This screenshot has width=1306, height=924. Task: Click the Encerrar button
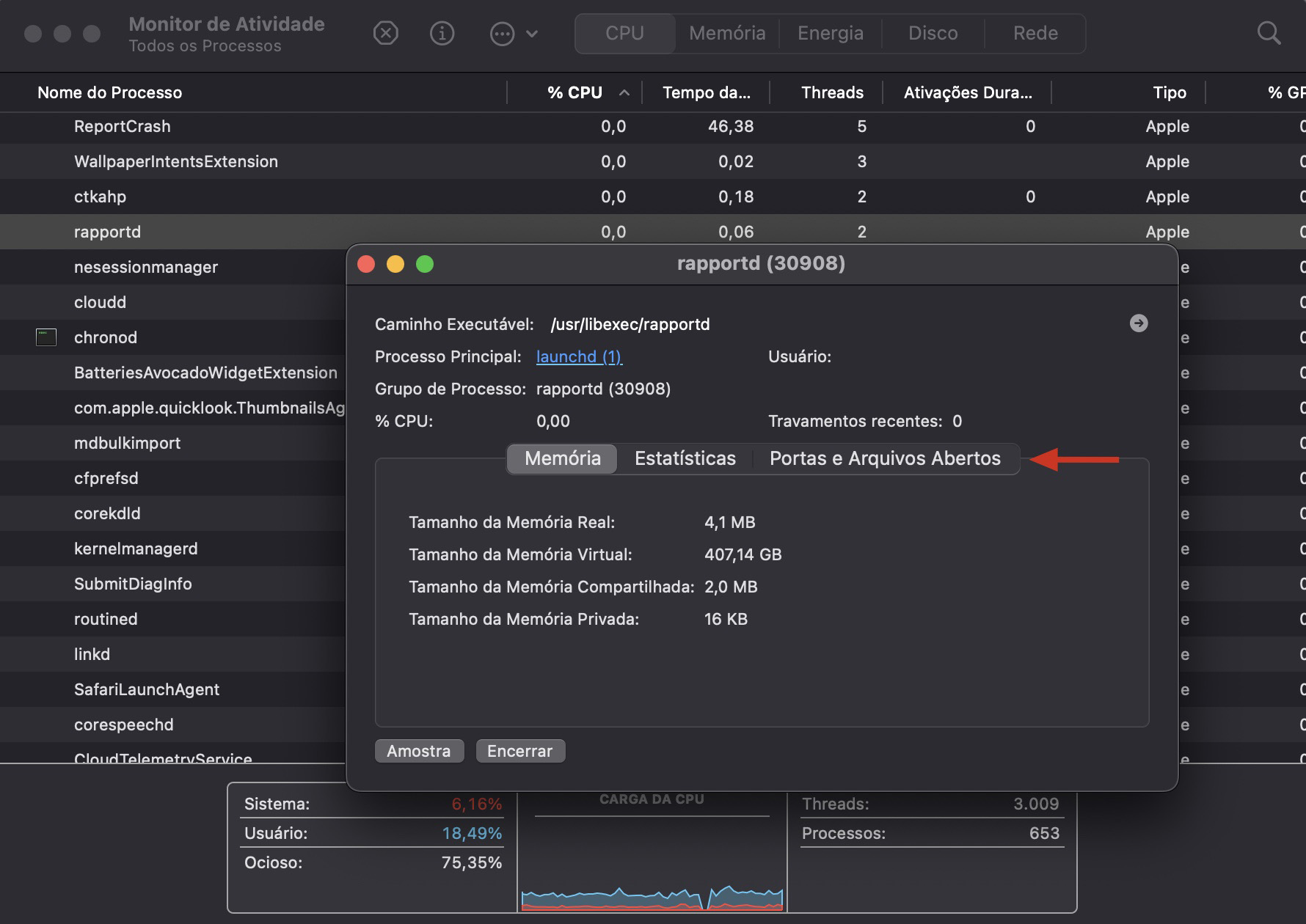tap(520, 750)
